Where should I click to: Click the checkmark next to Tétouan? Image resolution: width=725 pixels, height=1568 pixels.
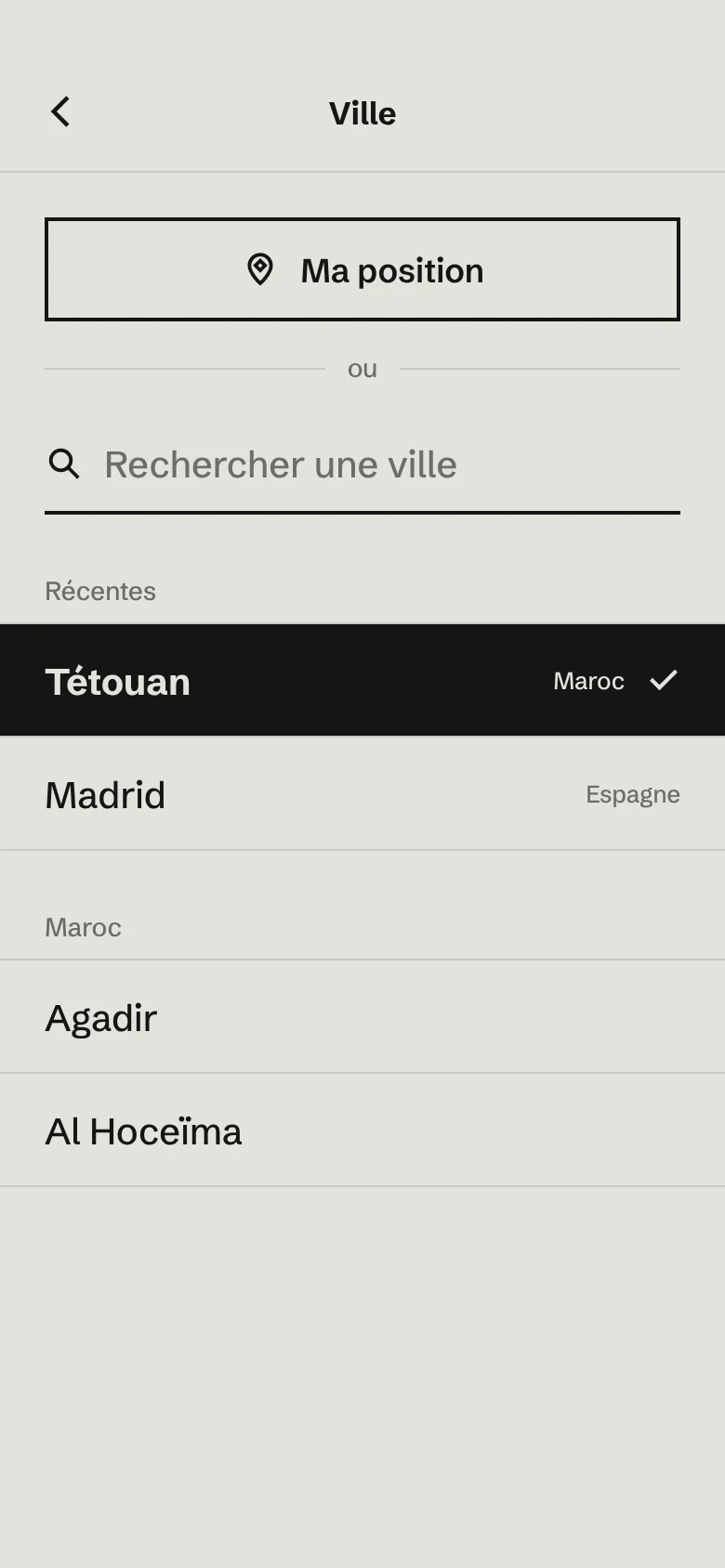664,680
